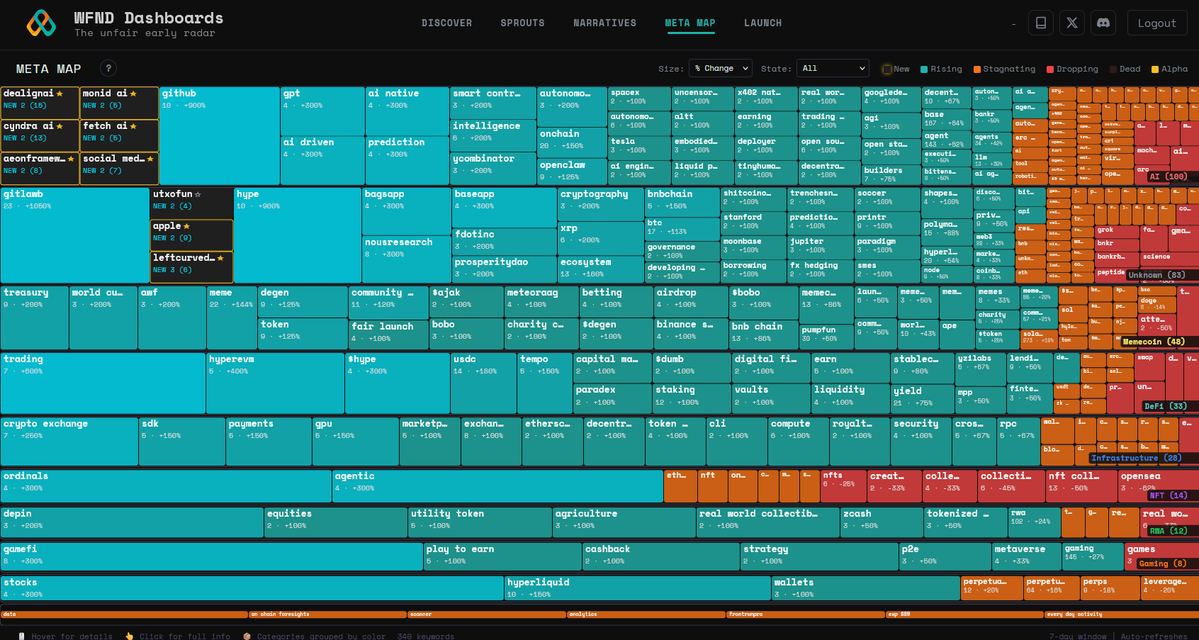Click the dark Dead legend swatch
Image resolution: width=1199 pixels, height=640 pixels.
pyautogui.click(x=1113, y=69)
